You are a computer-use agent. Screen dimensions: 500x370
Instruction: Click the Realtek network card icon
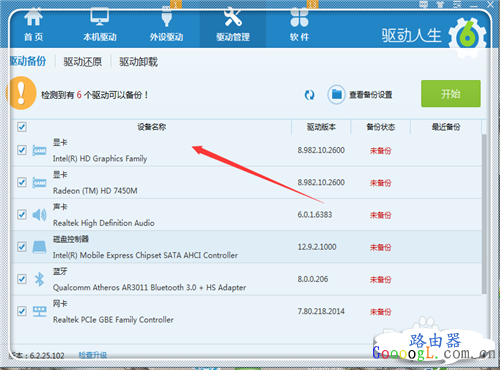coord(39,311)
